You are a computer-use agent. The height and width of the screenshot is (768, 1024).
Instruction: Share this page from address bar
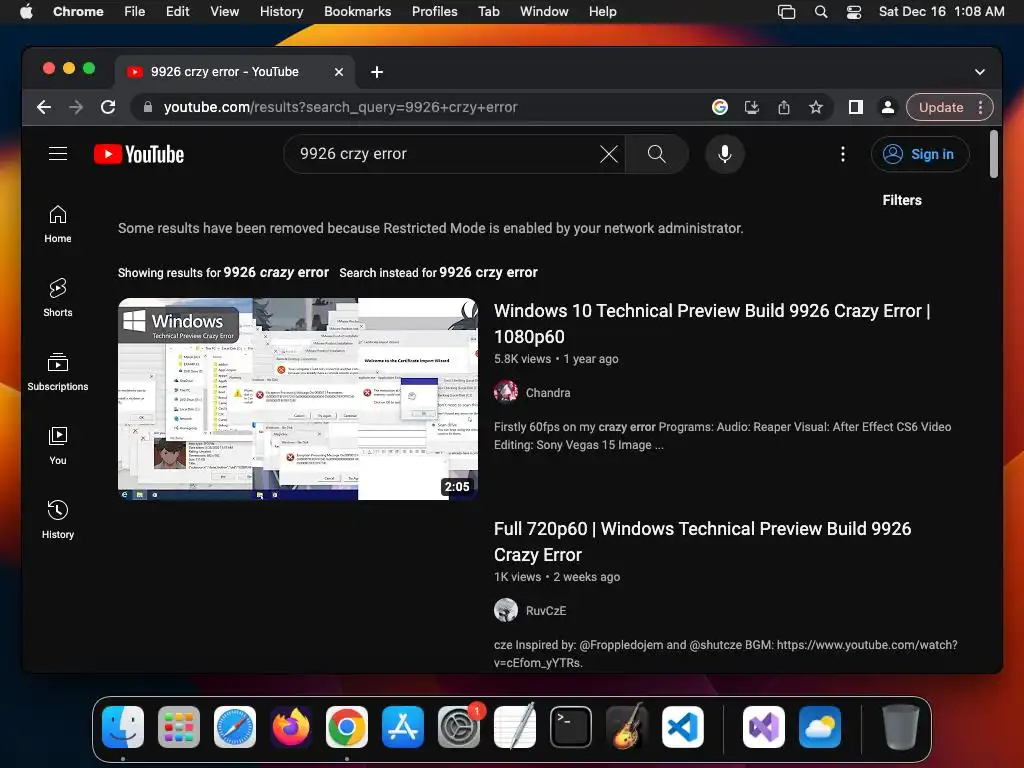click(784, 107)
